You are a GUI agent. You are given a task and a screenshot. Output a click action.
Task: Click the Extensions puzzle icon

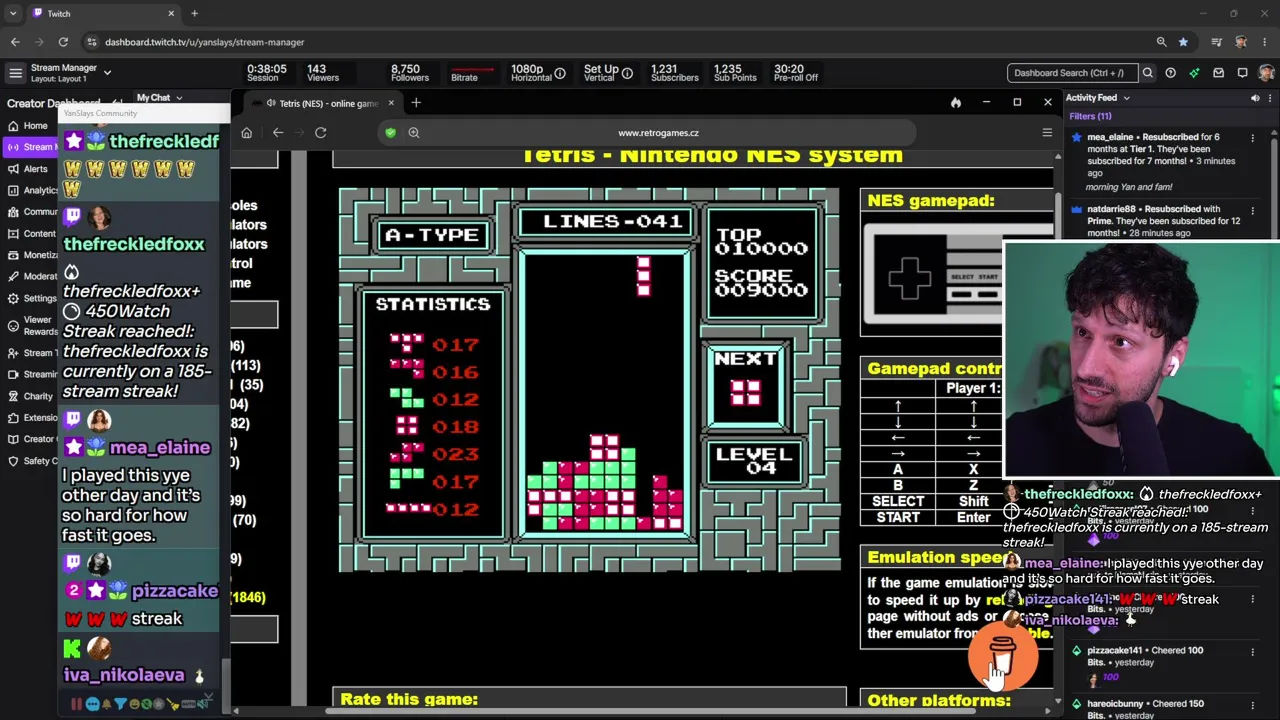point(13,418)
